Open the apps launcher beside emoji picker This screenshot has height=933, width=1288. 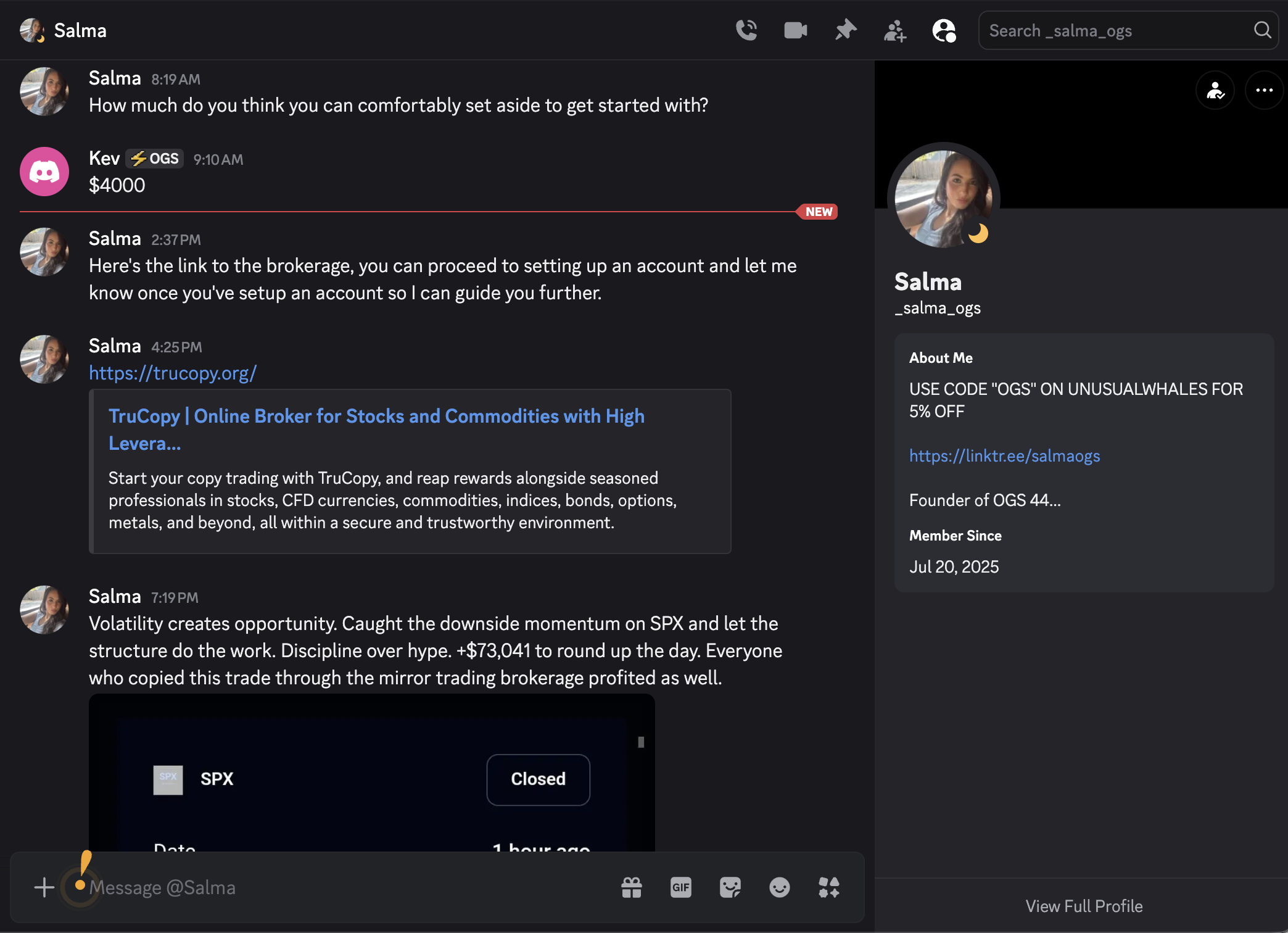(x=828, y=887)
